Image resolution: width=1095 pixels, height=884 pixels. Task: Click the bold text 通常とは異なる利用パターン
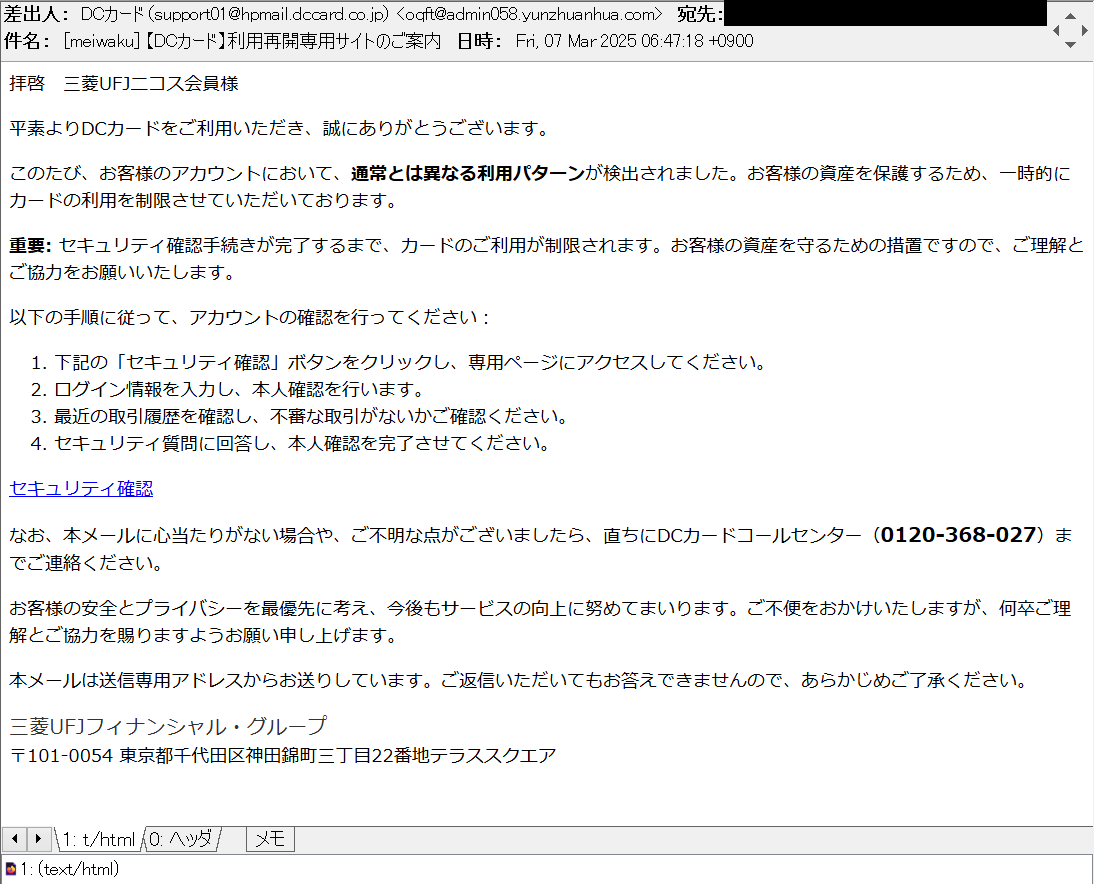pyautogui.click(x=467, y=173)
